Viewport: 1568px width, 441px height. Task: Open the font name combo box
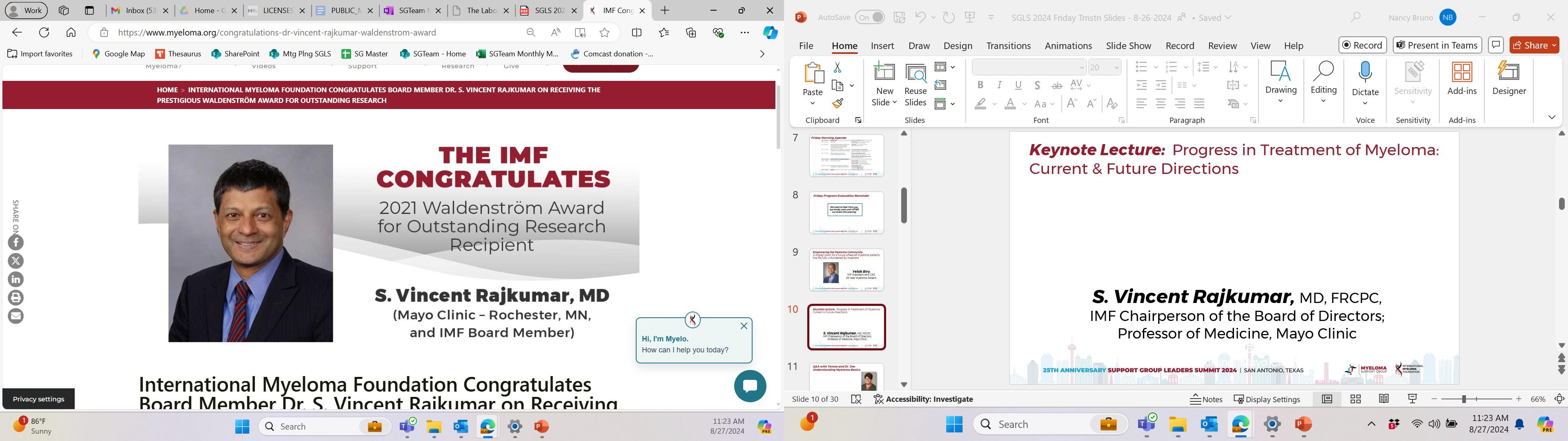pyautogui.click(x=1029, y=67)
